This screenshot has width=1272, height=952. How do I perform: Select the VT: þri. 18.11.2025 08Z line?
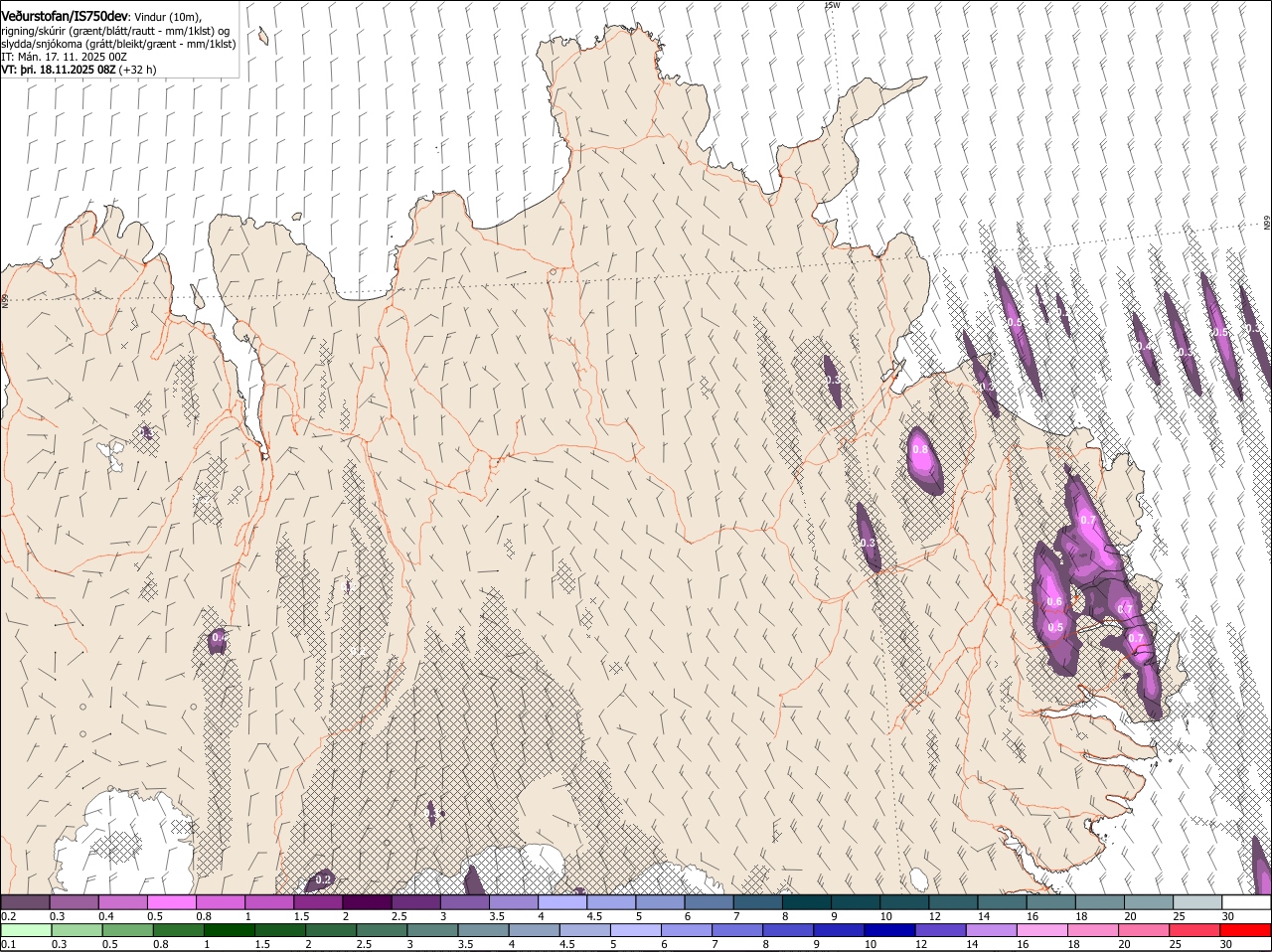(59, 71)
